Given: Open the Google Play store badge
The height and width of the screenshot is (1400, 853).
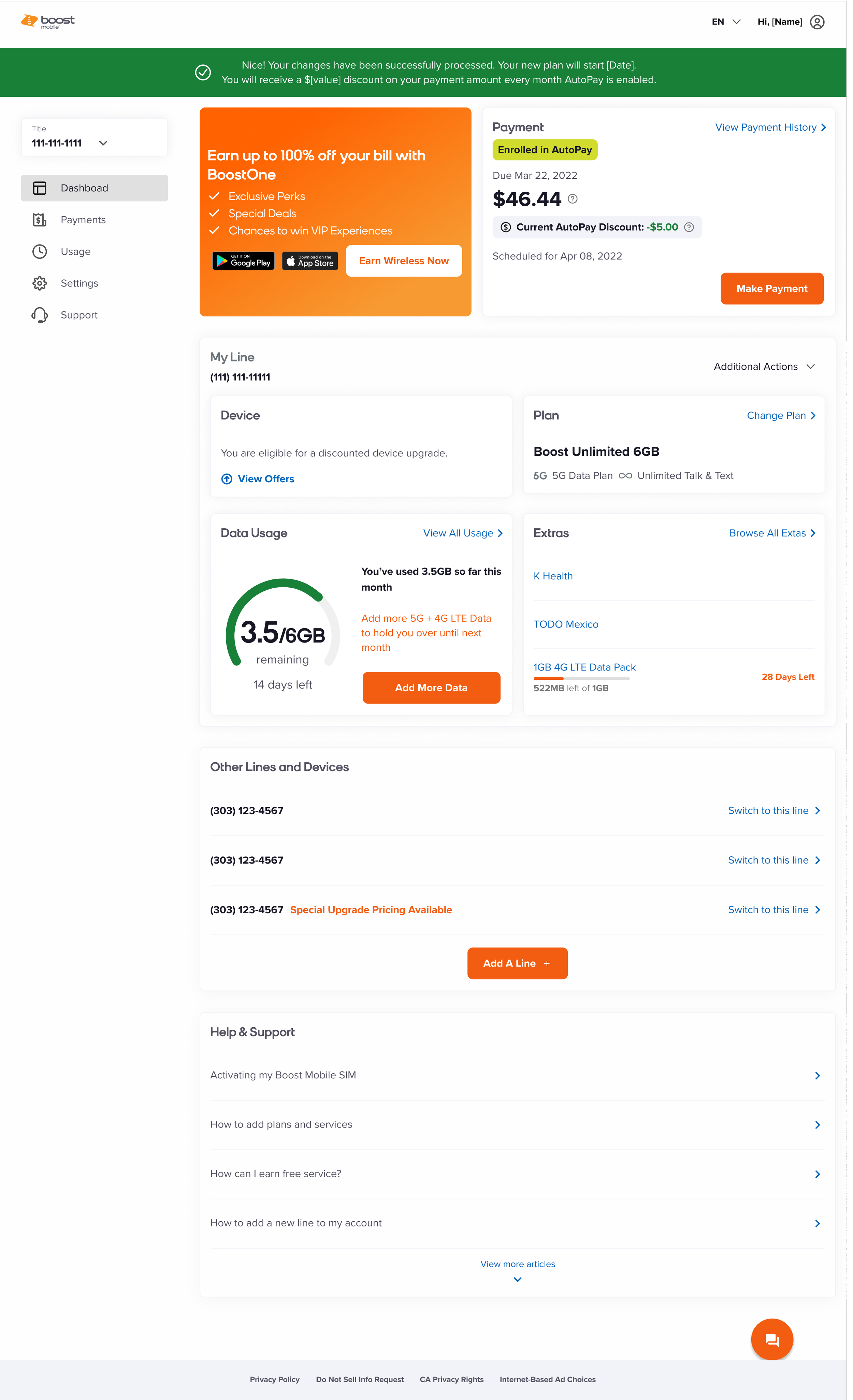Looking at the screenshot, I should pyautogui.click(x=243, y=261).
